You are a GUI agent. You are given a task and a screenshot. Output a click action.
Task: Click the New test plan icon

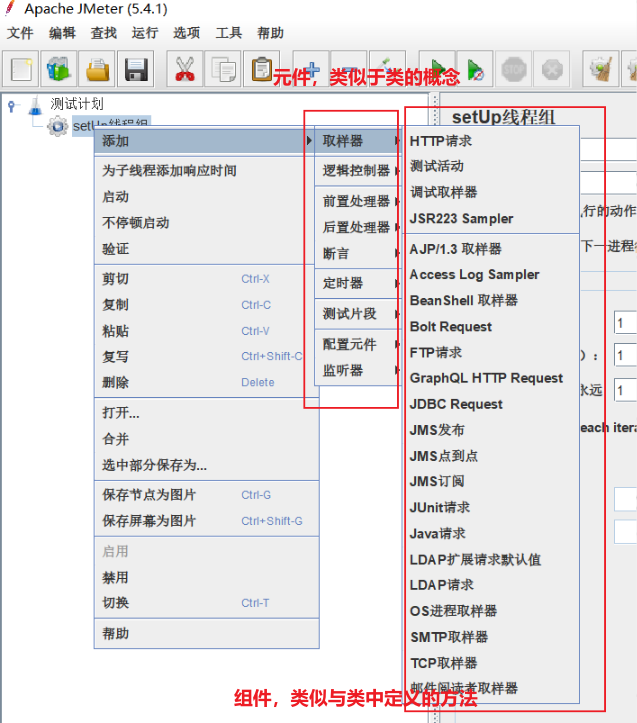tap(20, 69)
